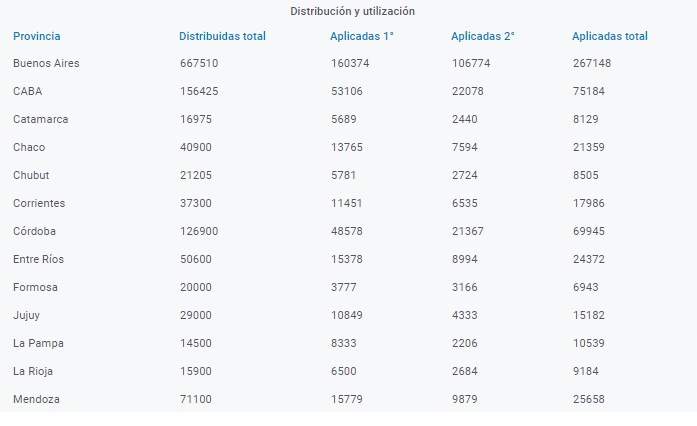
Task: Select the Jujuy row label
Action: coord(26,315)
